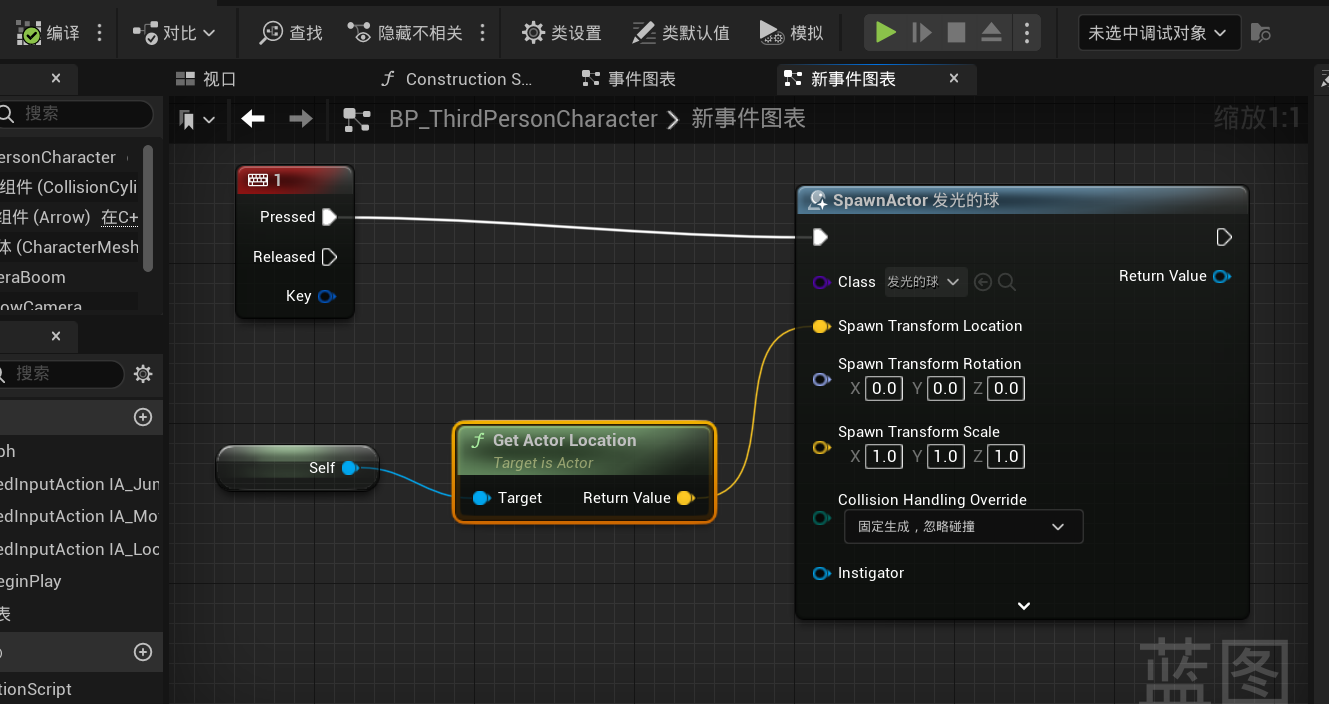Close the Components panel tab
Screen dimensions: 1329x704
[56, 78]
